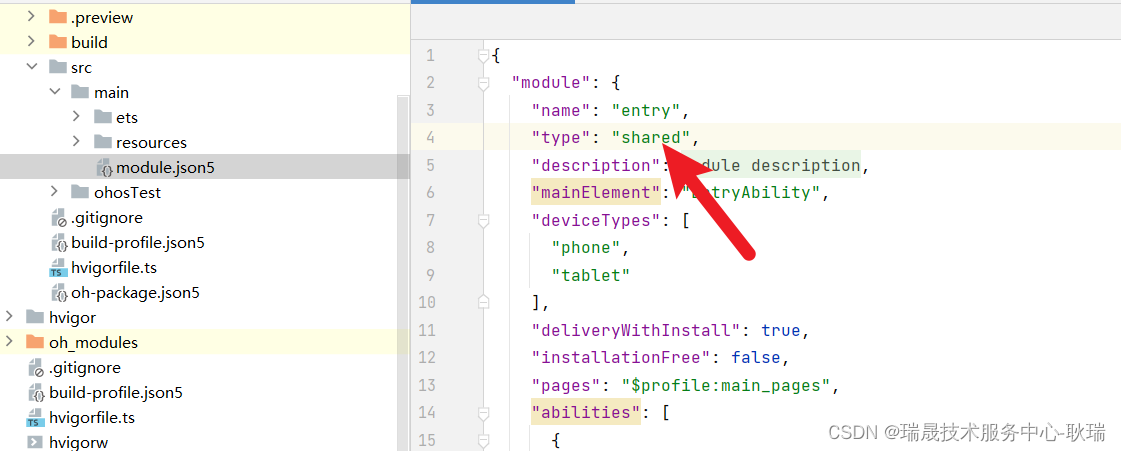1121x451 pixels.
Task: Open oh-package.json5 file
Action: coord(135,292)
